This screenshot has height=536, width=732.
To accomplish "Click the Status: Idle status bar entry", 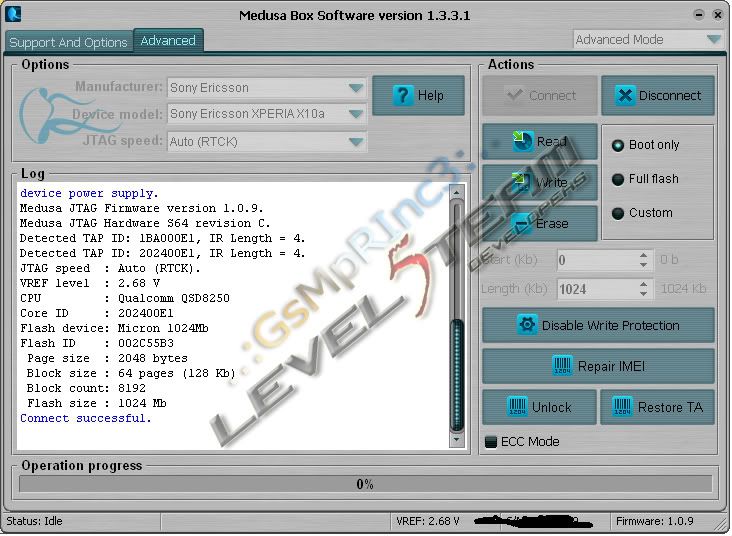I will 35,521.
